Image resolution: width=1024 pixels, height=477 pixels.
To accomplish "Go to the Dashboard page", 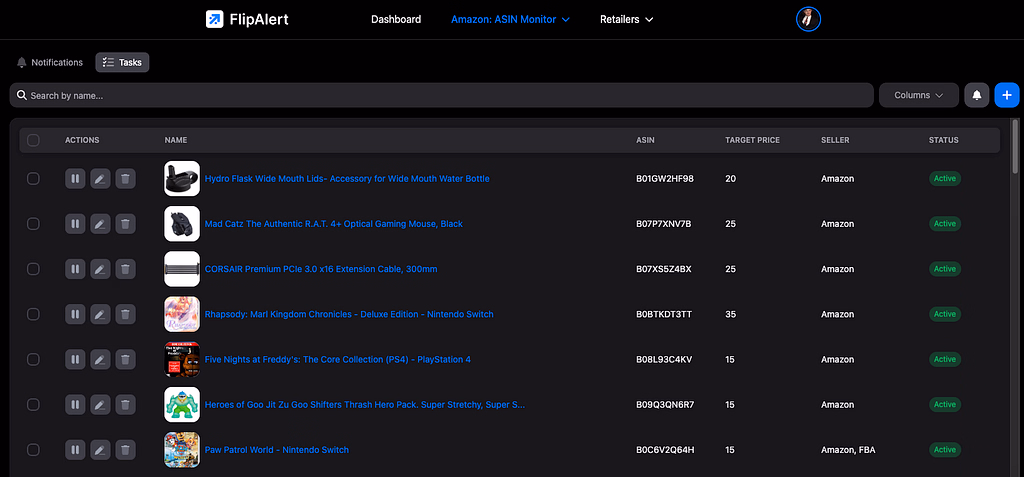I will click(x=396, y=20).
